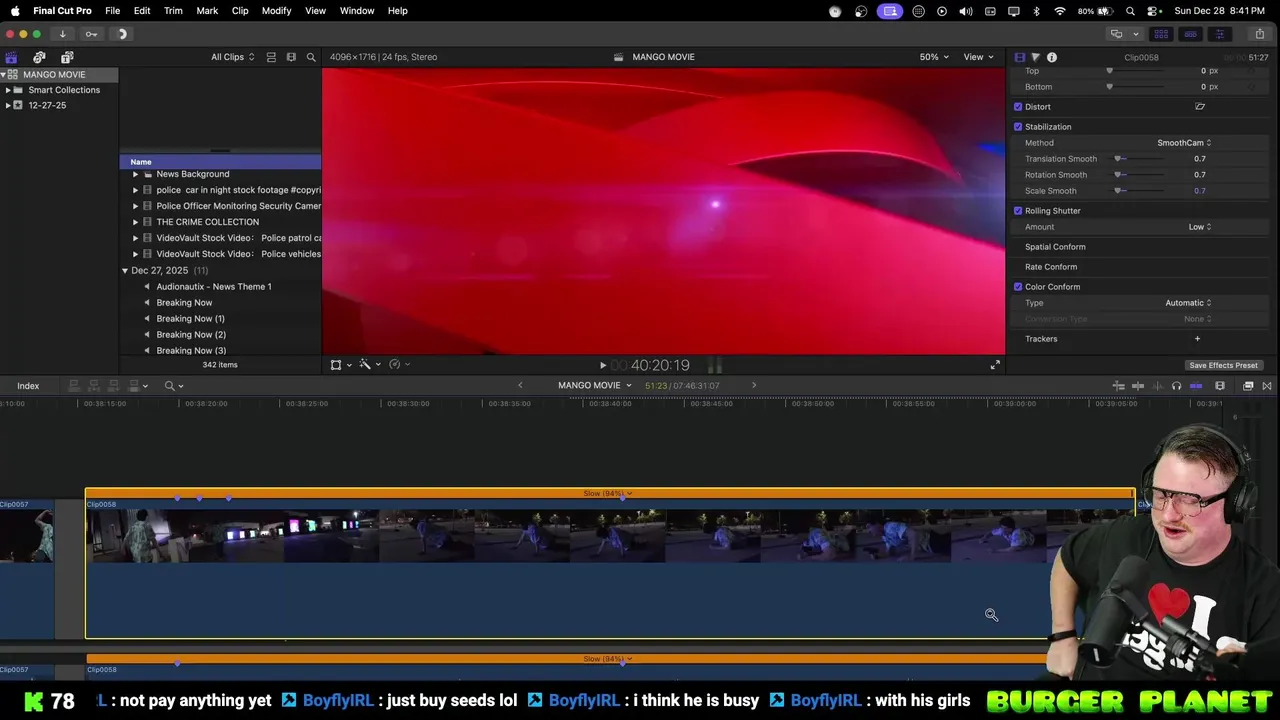Open the Color Conform Type Automatic dropdown

click(1188, 303)
